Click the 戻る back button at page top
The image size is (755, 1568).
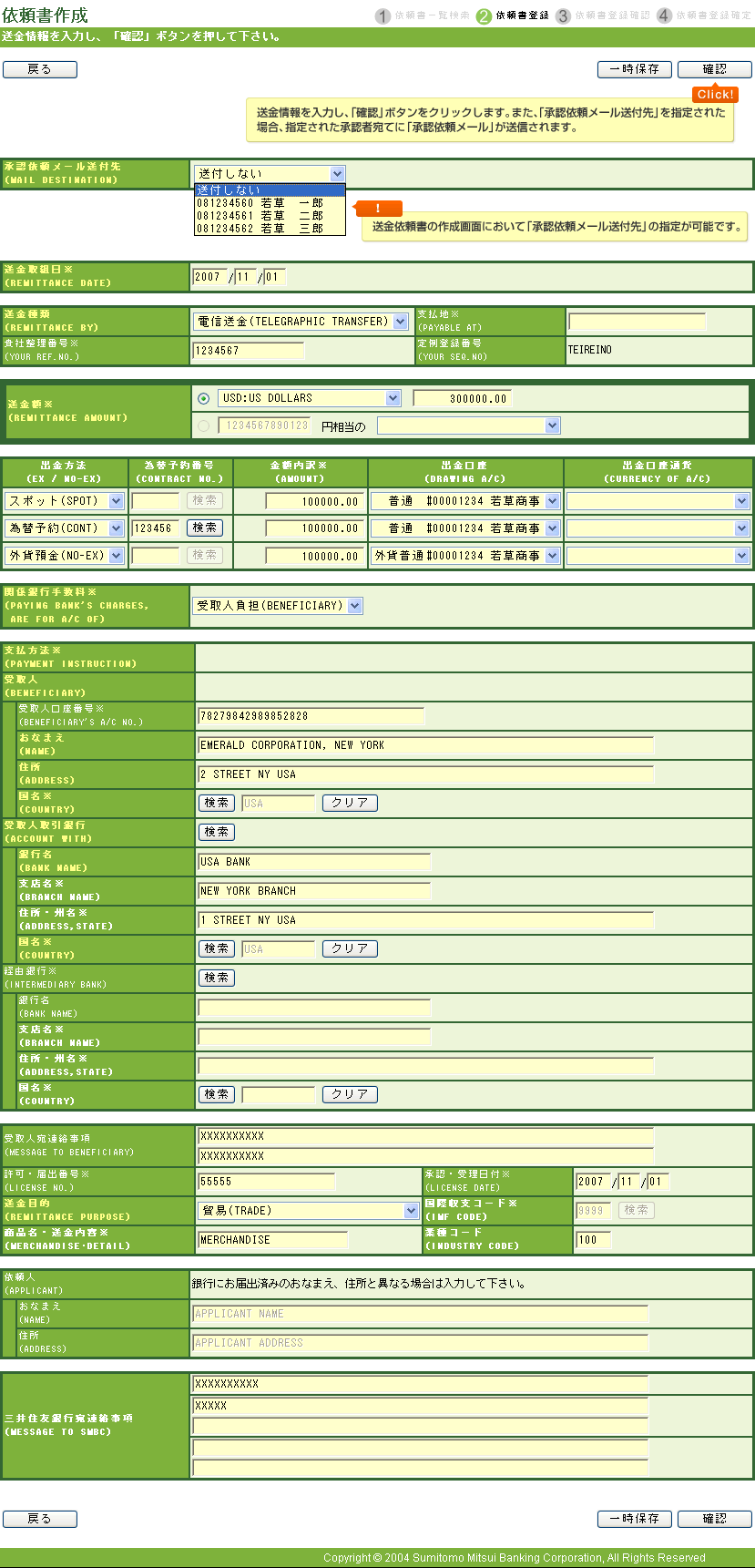point(40,69)
